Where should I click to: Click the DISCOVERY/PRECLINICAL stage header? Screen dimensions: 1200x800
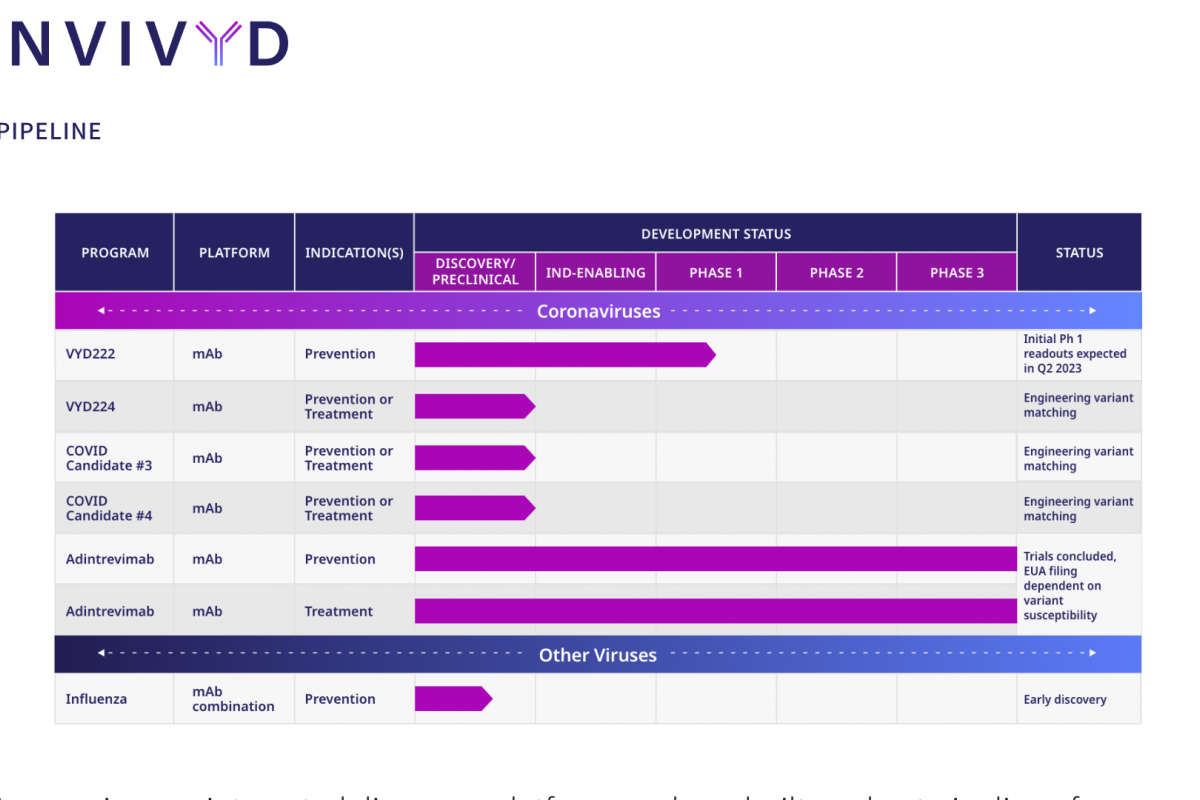point(475,272)
